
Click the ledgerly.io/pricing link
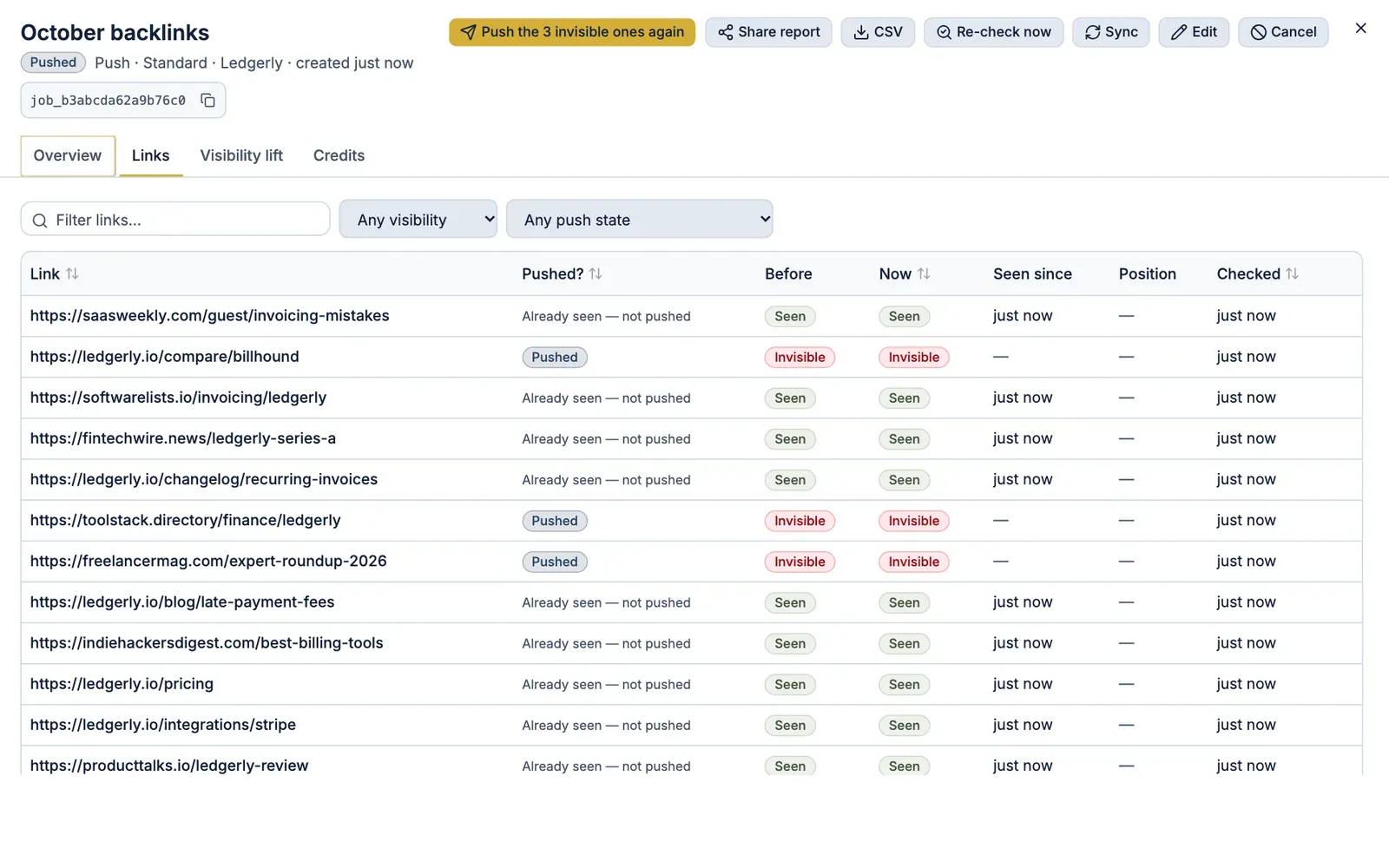pos(122,683)
